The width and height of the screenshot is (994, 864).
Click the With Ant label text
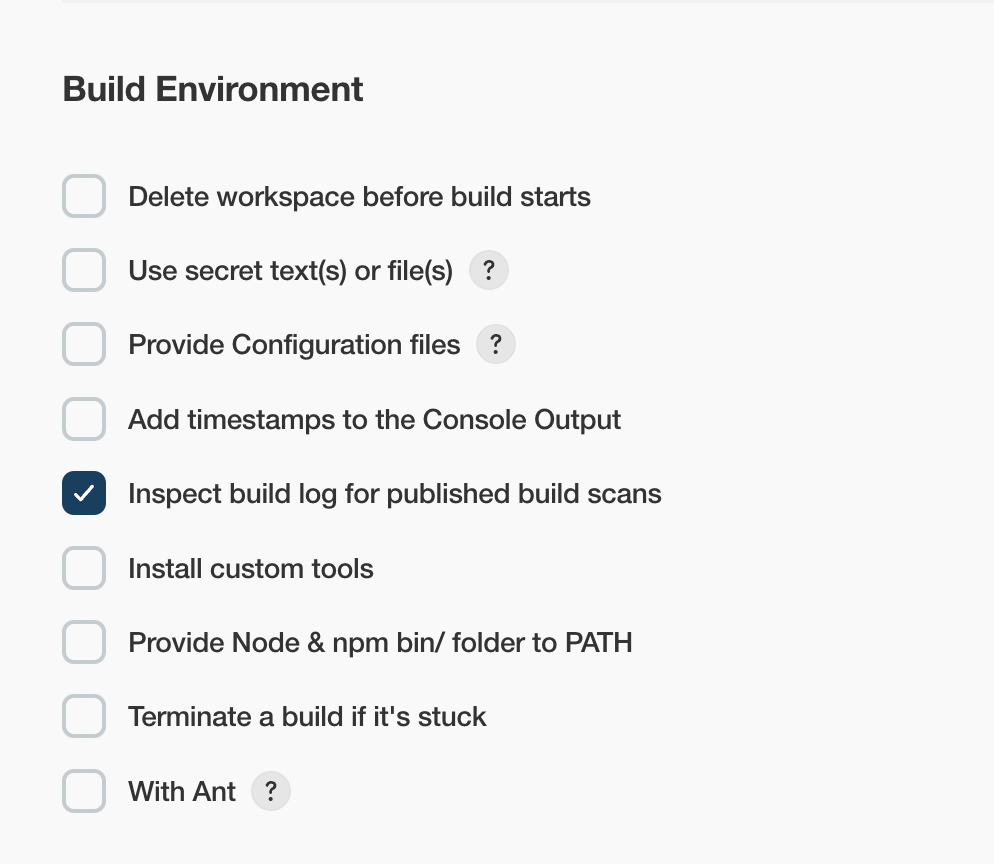[182, 792]
